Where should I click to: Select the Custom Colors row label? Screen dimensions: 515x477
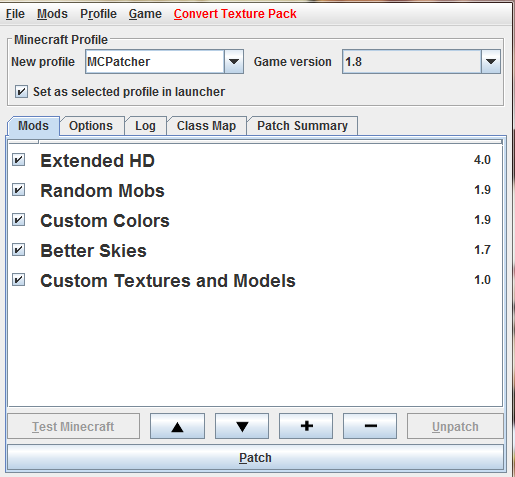click(x=105, y=221)
